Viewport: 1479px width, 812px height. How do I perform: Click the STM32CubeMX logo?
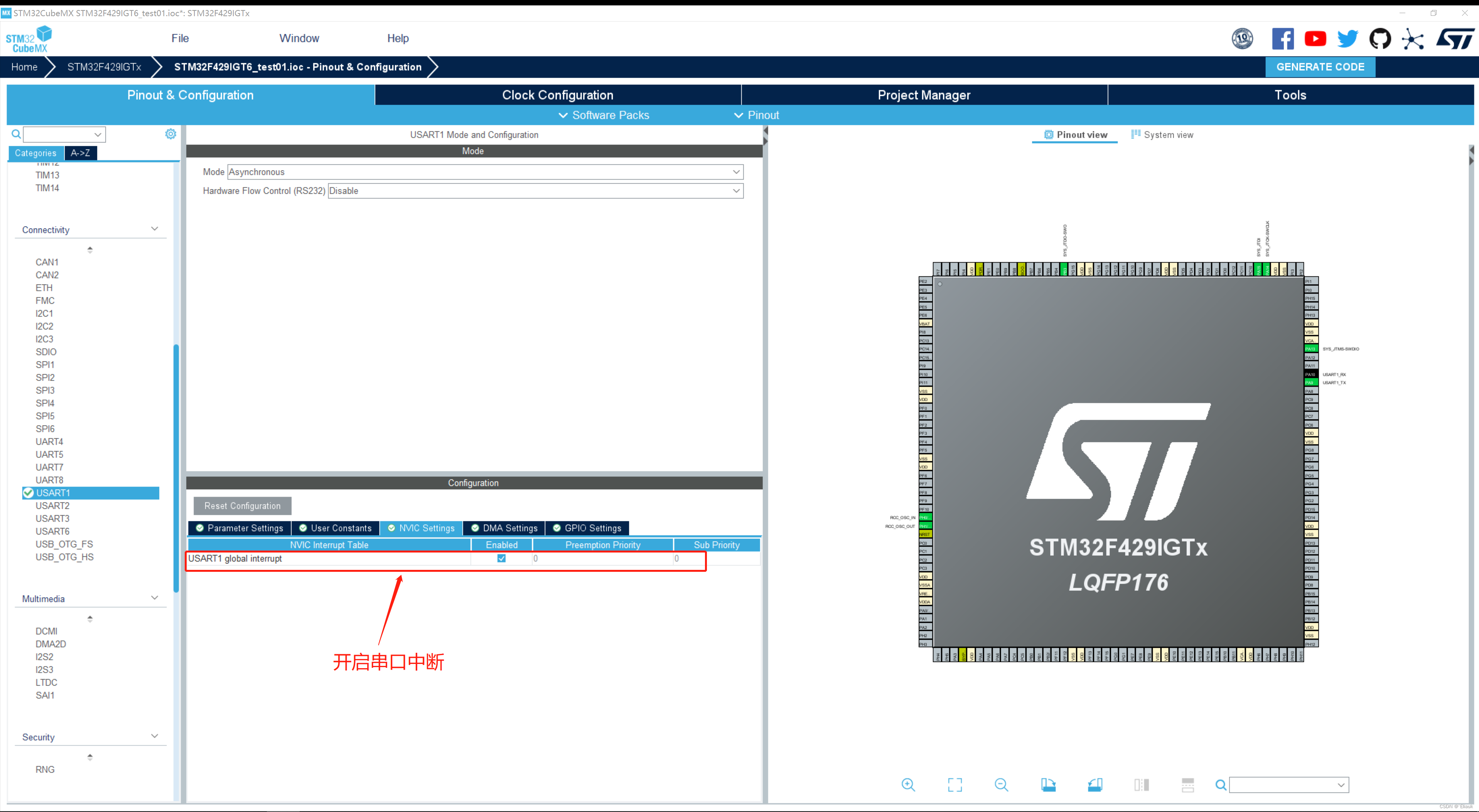29,39
